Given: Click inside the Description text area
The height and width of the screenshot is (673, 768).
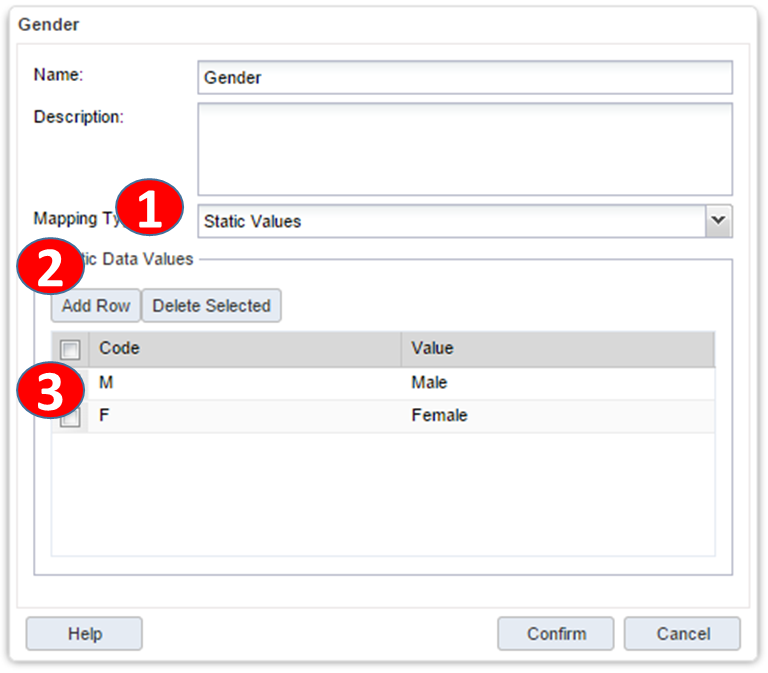Looking at the screenshot, I should [465, 148].
